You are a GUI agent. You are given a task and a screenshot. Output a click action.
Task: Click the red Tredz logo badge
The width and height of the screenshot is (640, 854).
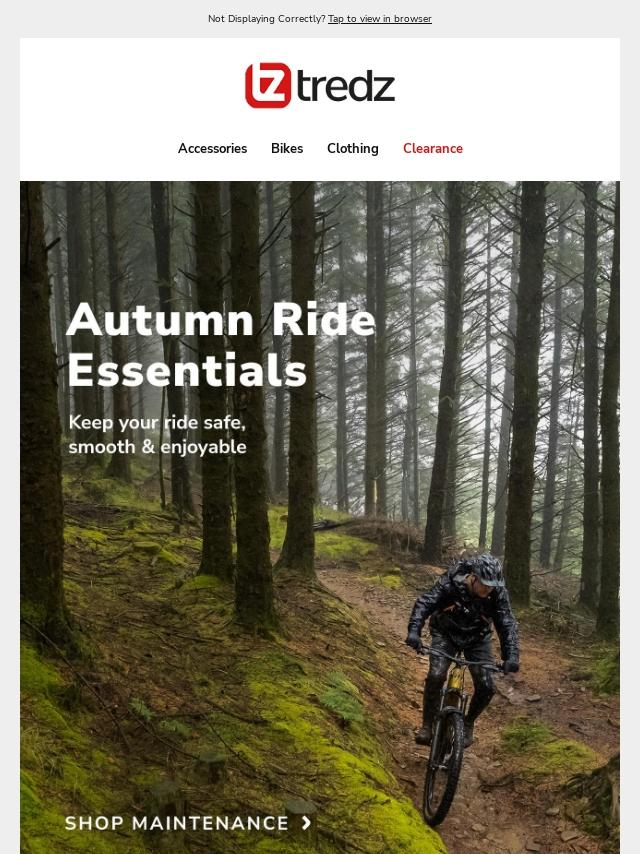[x=268, y=85]
